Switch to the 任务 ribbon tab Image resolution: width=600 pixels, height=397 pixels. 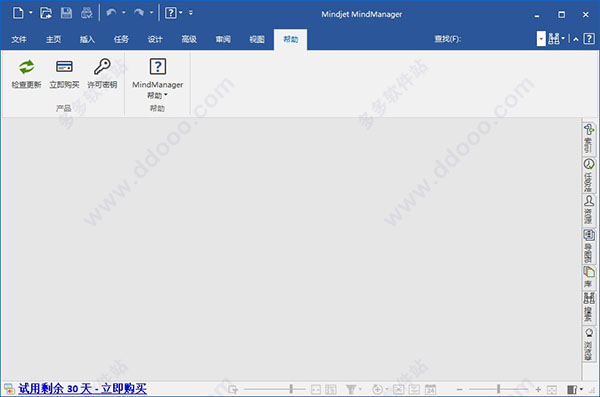point(121,39)
